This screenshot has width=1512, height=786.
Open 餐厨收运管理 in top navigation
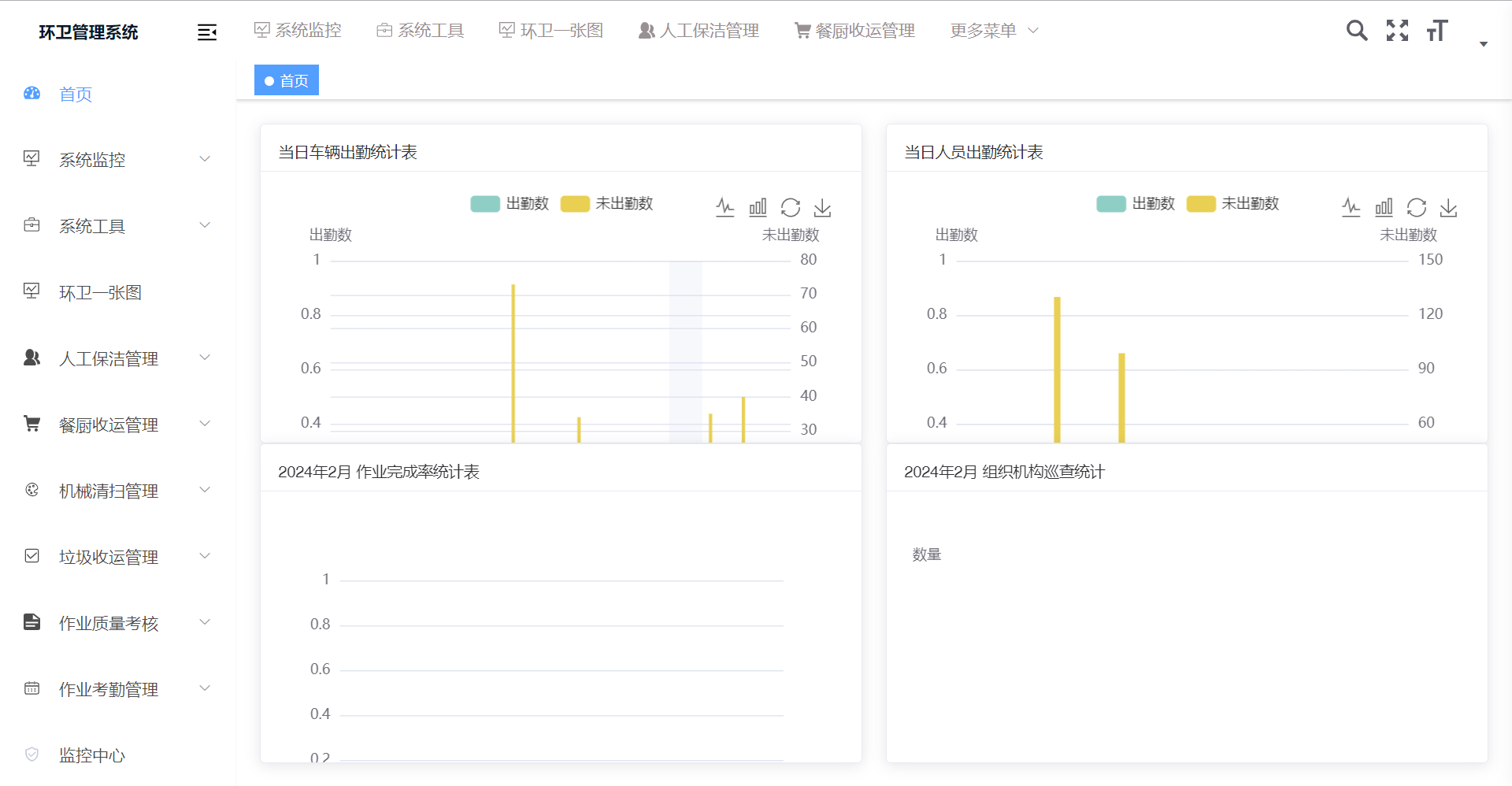[854, 31]
